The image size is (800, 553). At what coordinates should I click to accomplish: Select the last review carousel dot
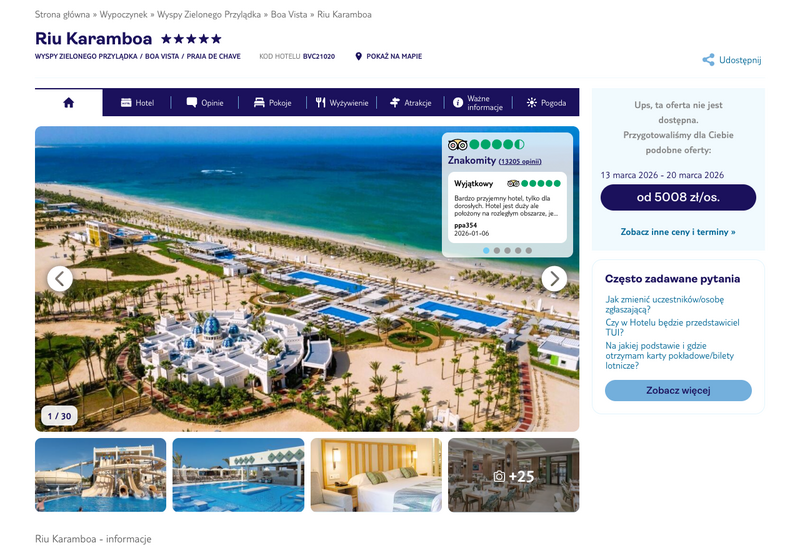click(529, 250)
